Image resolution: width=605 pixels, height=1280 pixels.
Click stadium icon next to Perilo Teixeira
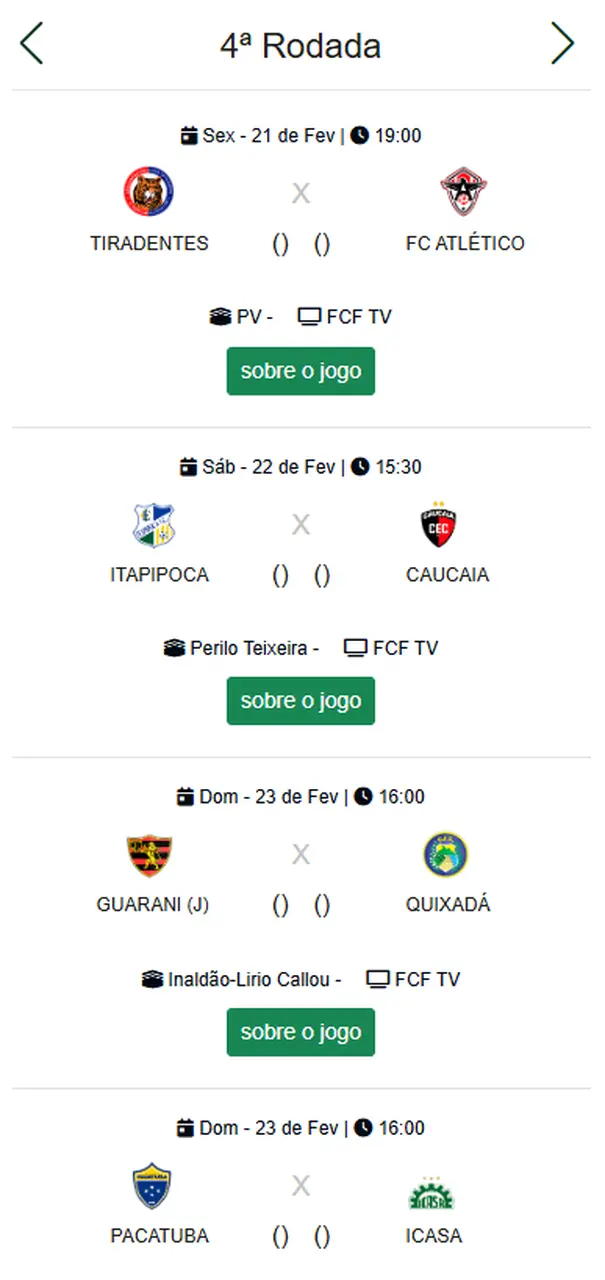[175, 648]
